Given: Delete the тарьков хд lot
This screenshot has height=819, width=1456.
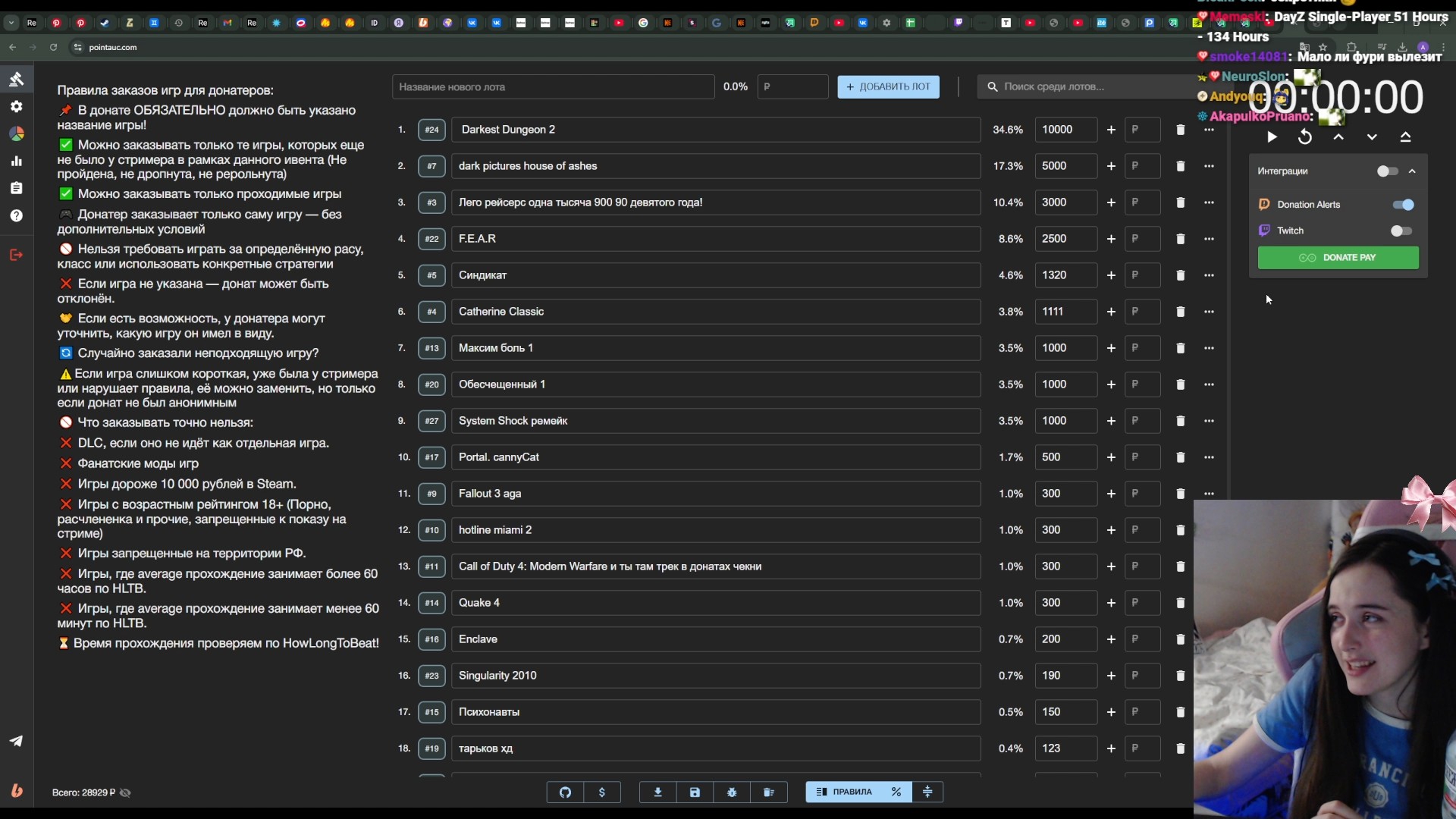Looking at the screenshot, I should [x=1180, y=748].
